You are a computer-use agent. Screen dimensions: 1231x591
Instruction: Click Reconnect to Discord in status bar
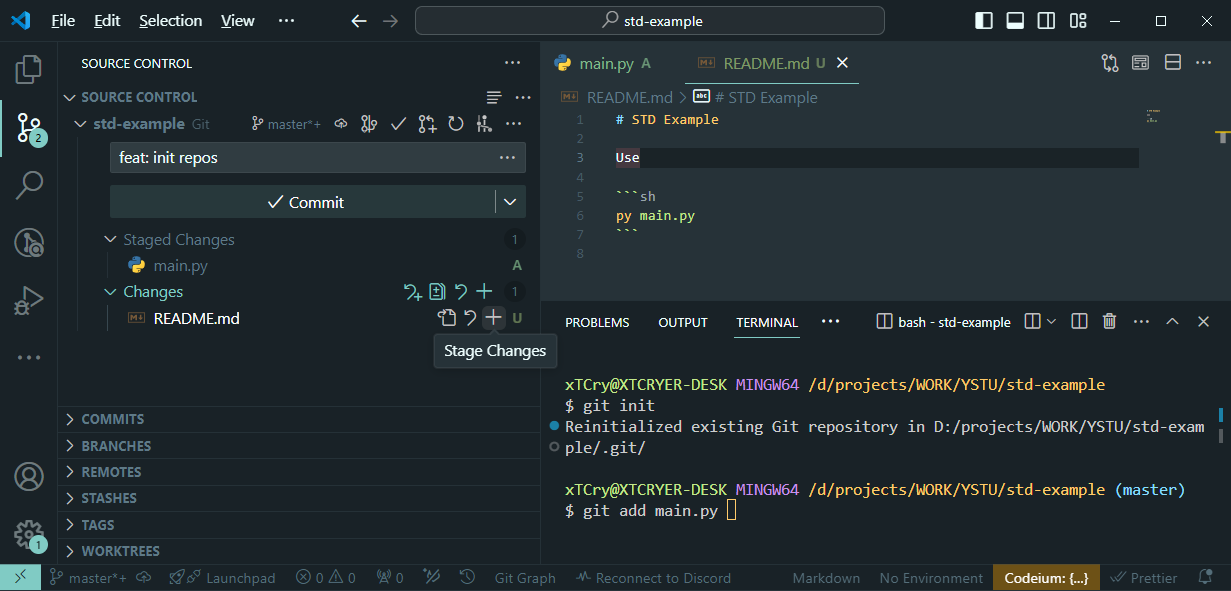653,578
